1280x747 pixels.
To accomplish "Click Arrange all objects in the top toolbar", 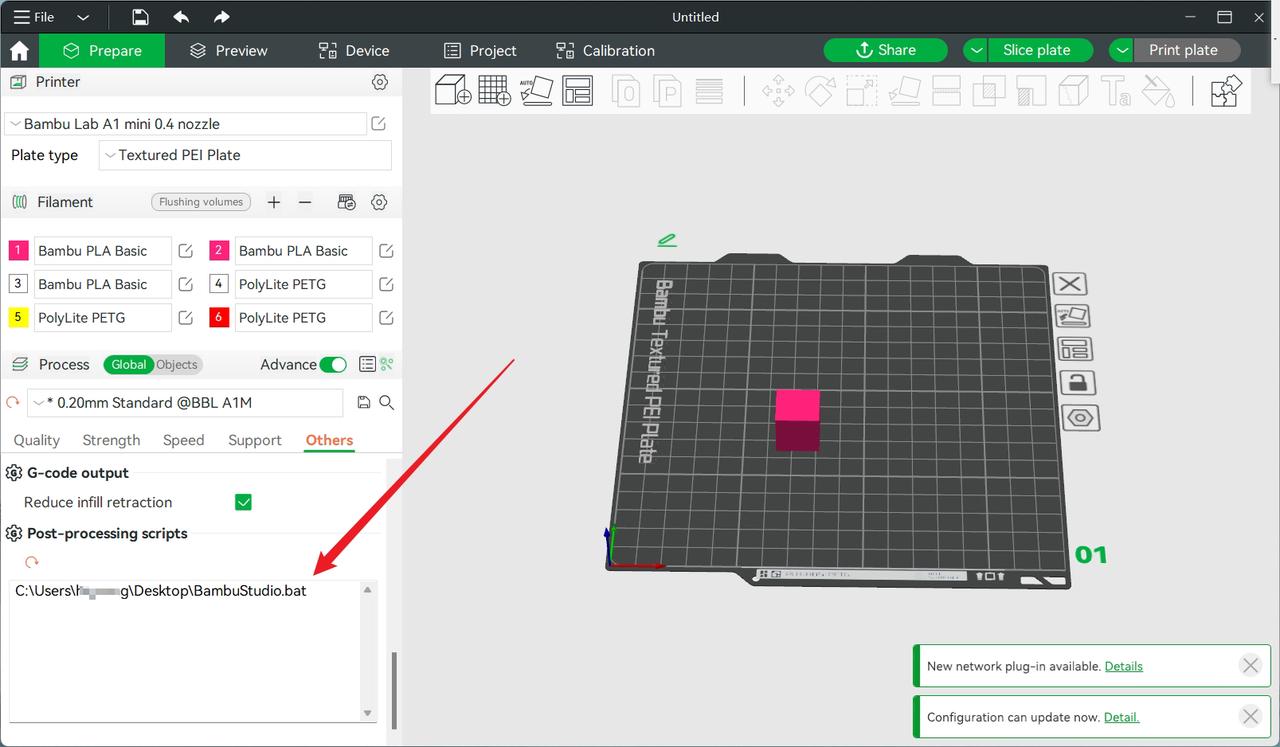I will tap(577, 90).
